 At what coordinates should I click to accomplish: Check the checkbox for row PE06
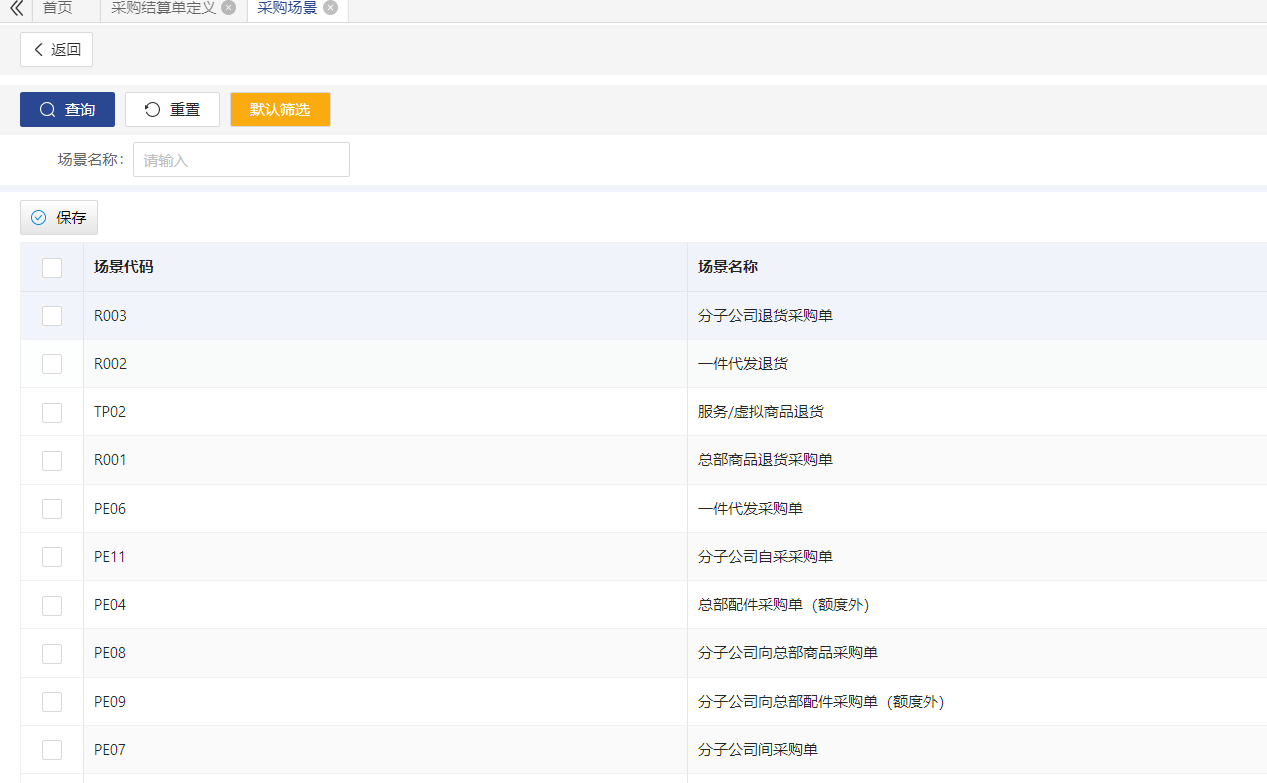51,508
